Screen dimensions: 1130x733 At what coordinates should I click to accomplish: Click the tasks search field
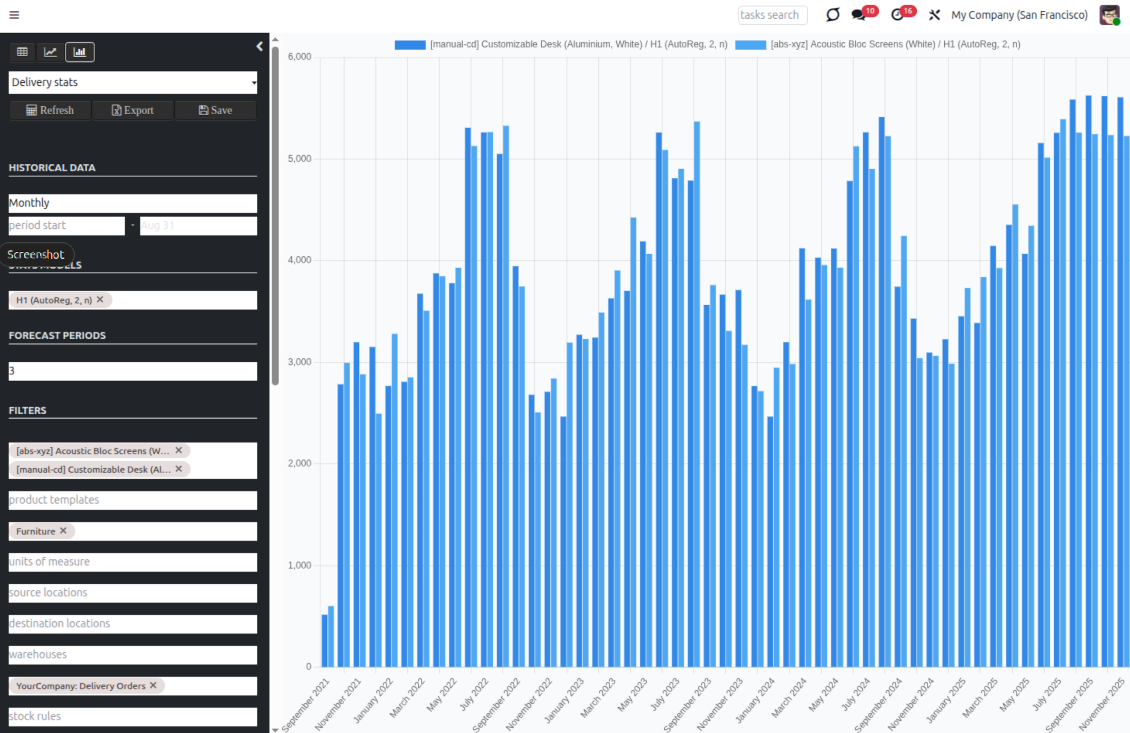pos(772,15)
